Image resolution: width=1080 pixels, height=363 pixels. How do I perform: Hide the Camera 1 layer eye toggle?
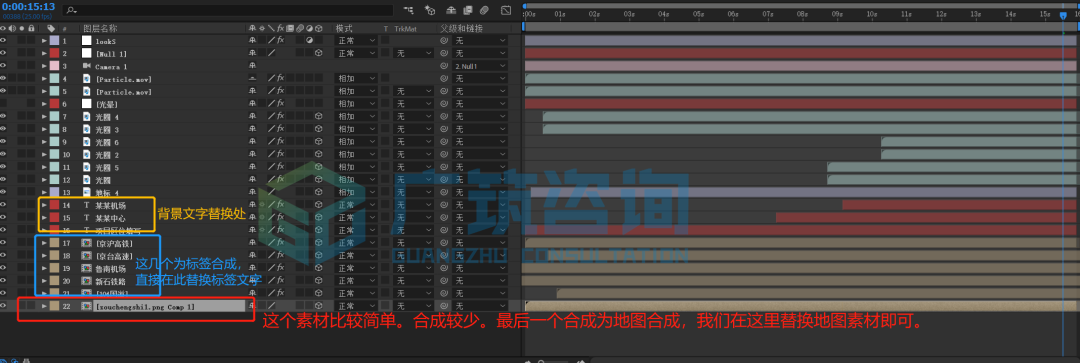[x=3, y=66]
